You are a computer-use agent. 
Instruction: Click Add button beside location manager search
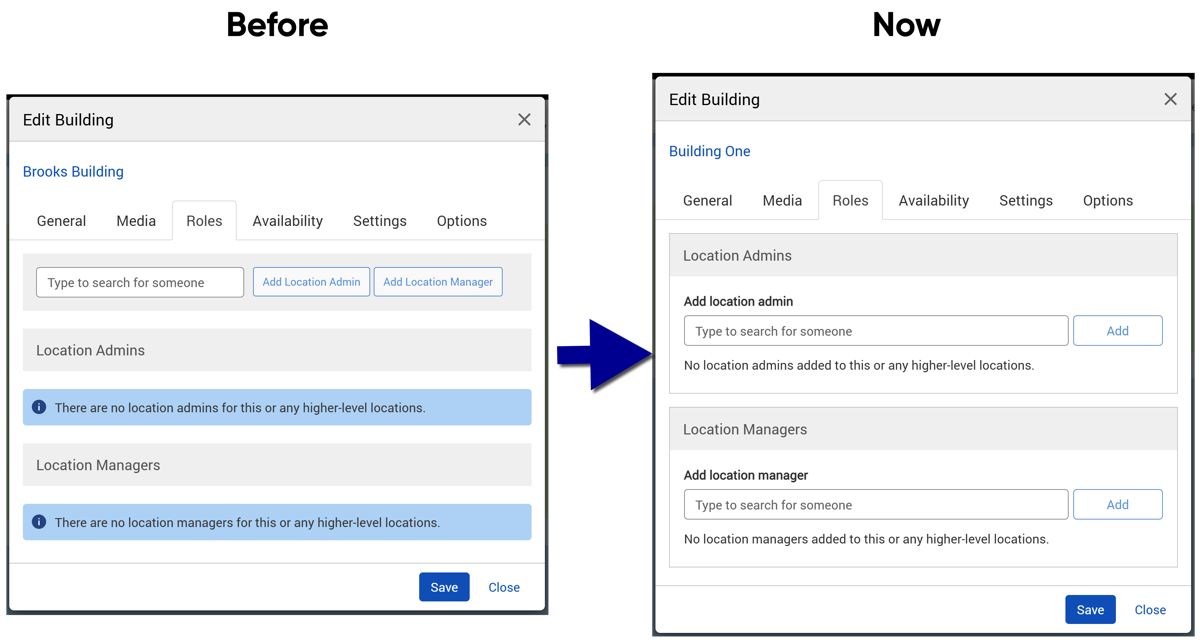click(x=1117, y=505)
